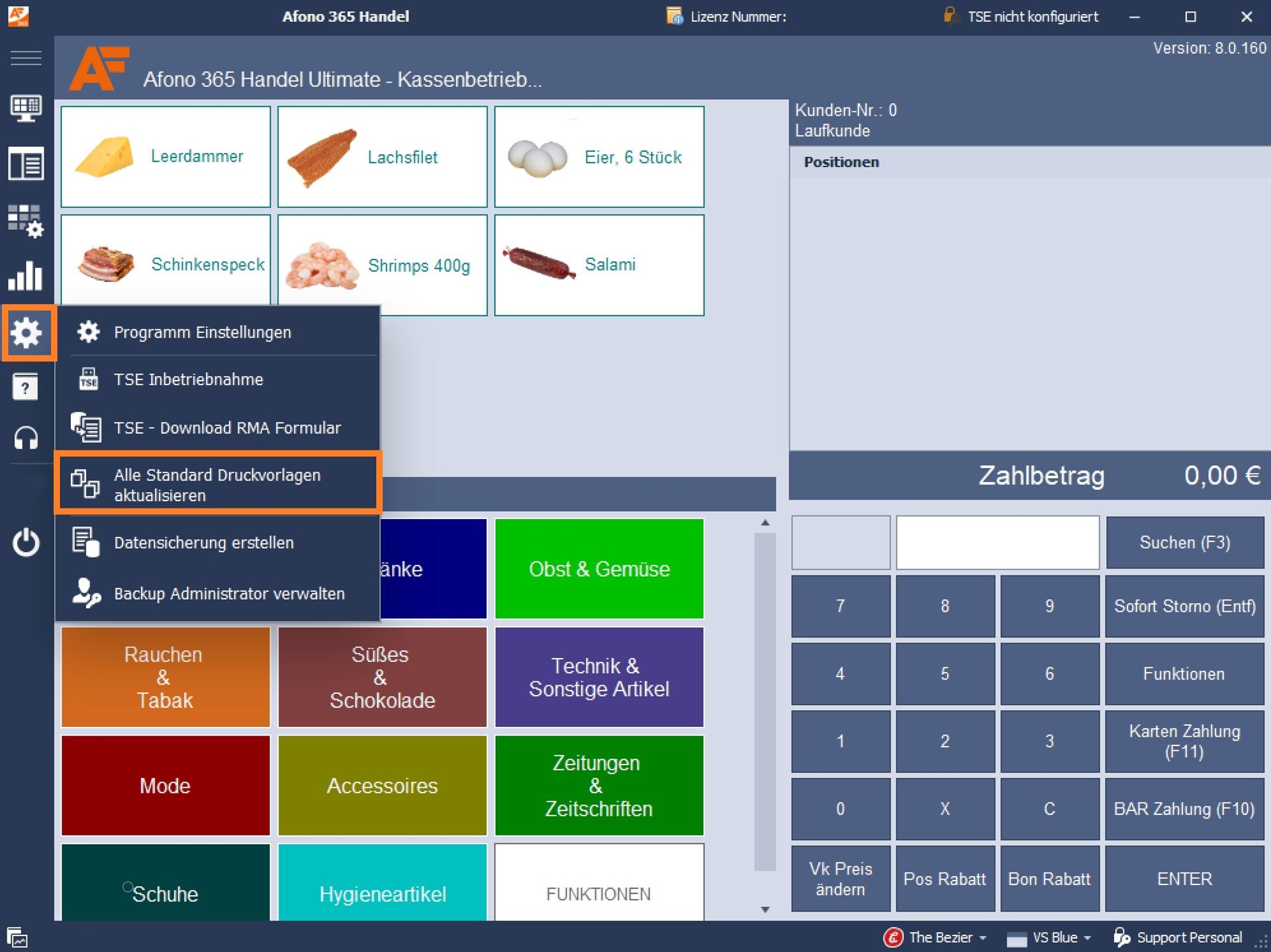Click the ENTER button
The image size is (1271, 952).
(x=1184, y=879)
